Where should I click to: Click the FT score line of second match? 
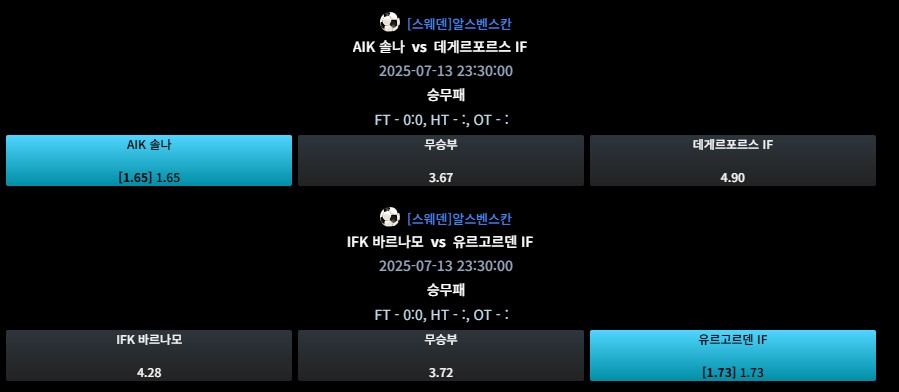442,315
